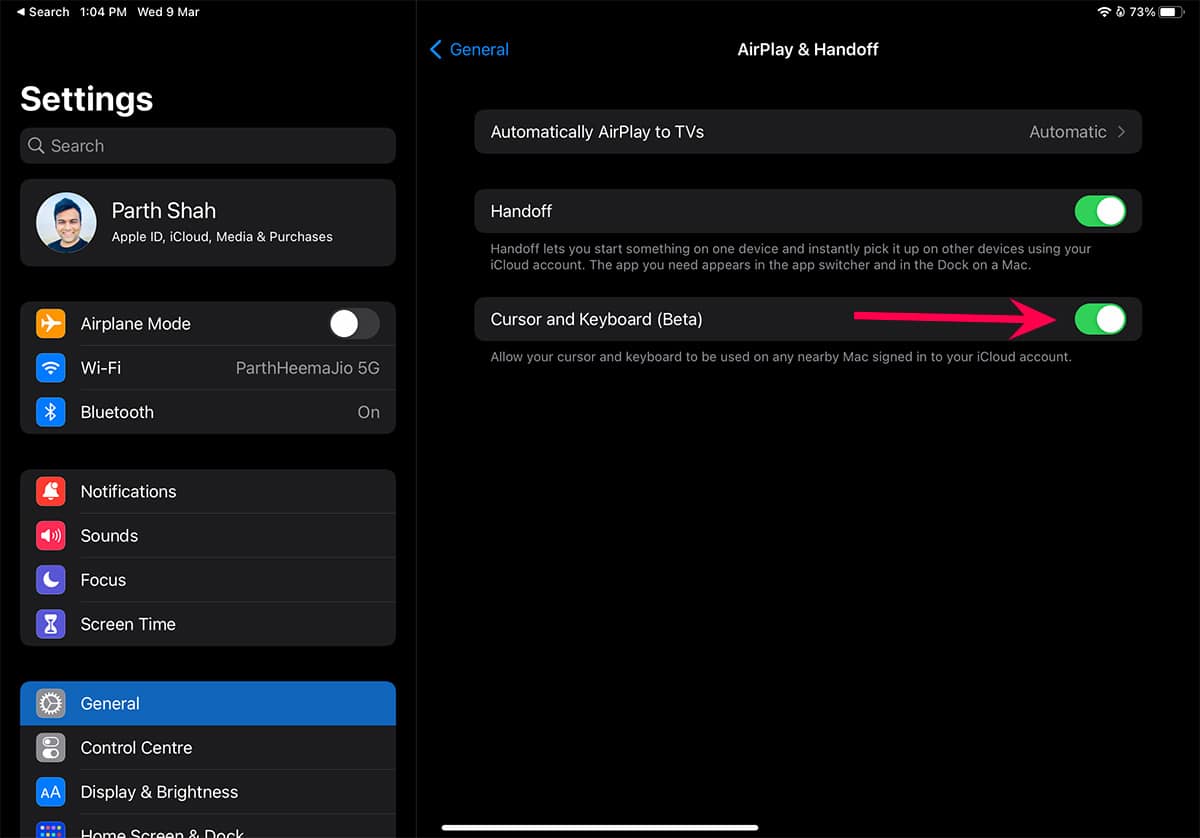
Task: Toggle Airplane Mode switch on
Action: [354, 324]
